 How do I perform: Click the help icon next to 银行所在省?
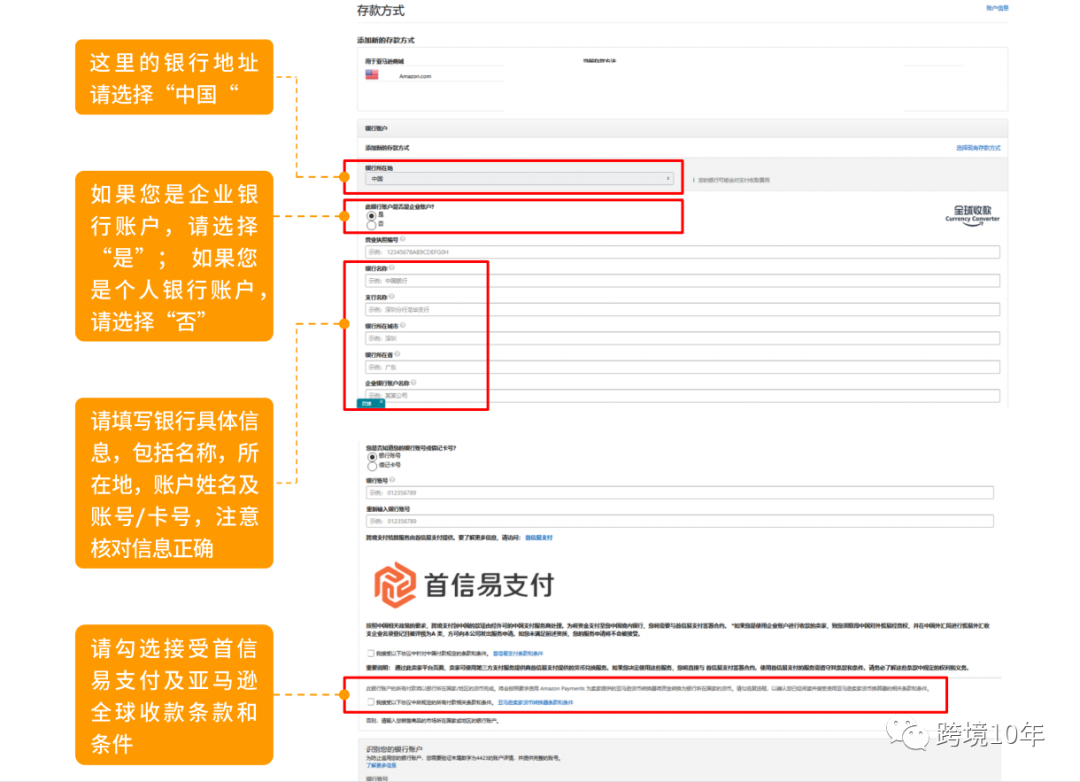(x=397, y=354)
